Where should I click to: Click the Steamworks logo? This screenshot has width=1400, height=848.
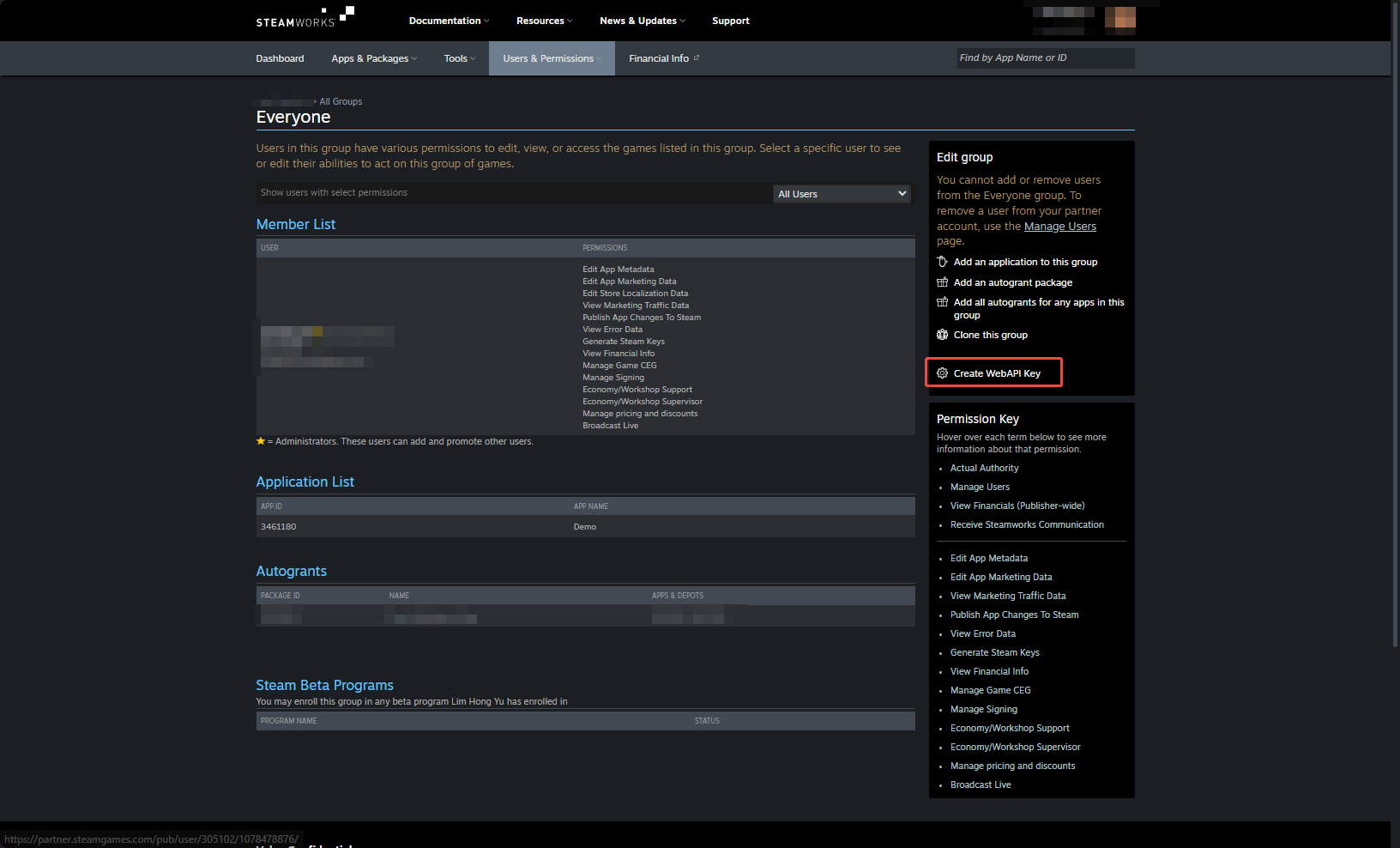[302, 17]
